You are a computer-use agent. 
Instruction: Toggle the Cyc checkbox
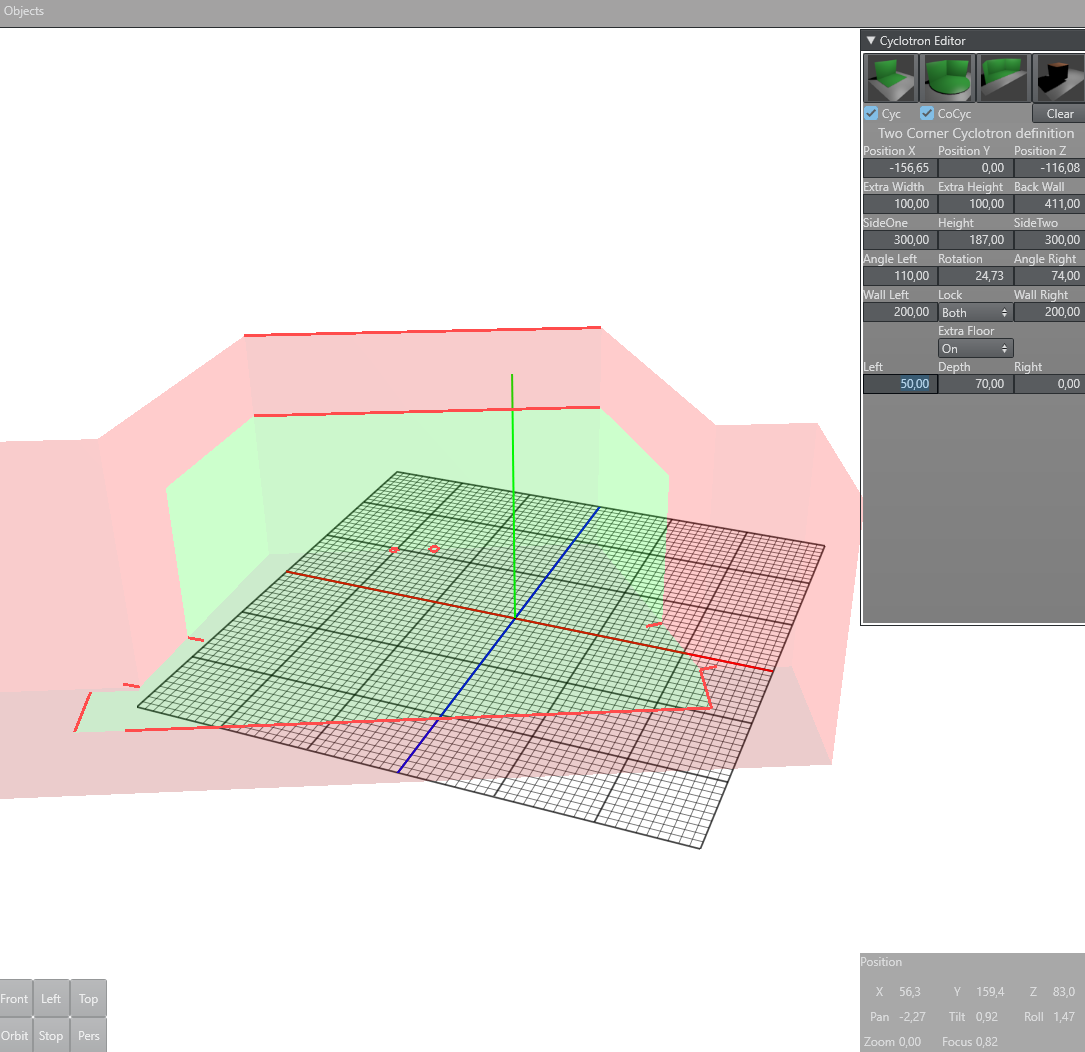(x=871, y=114)
